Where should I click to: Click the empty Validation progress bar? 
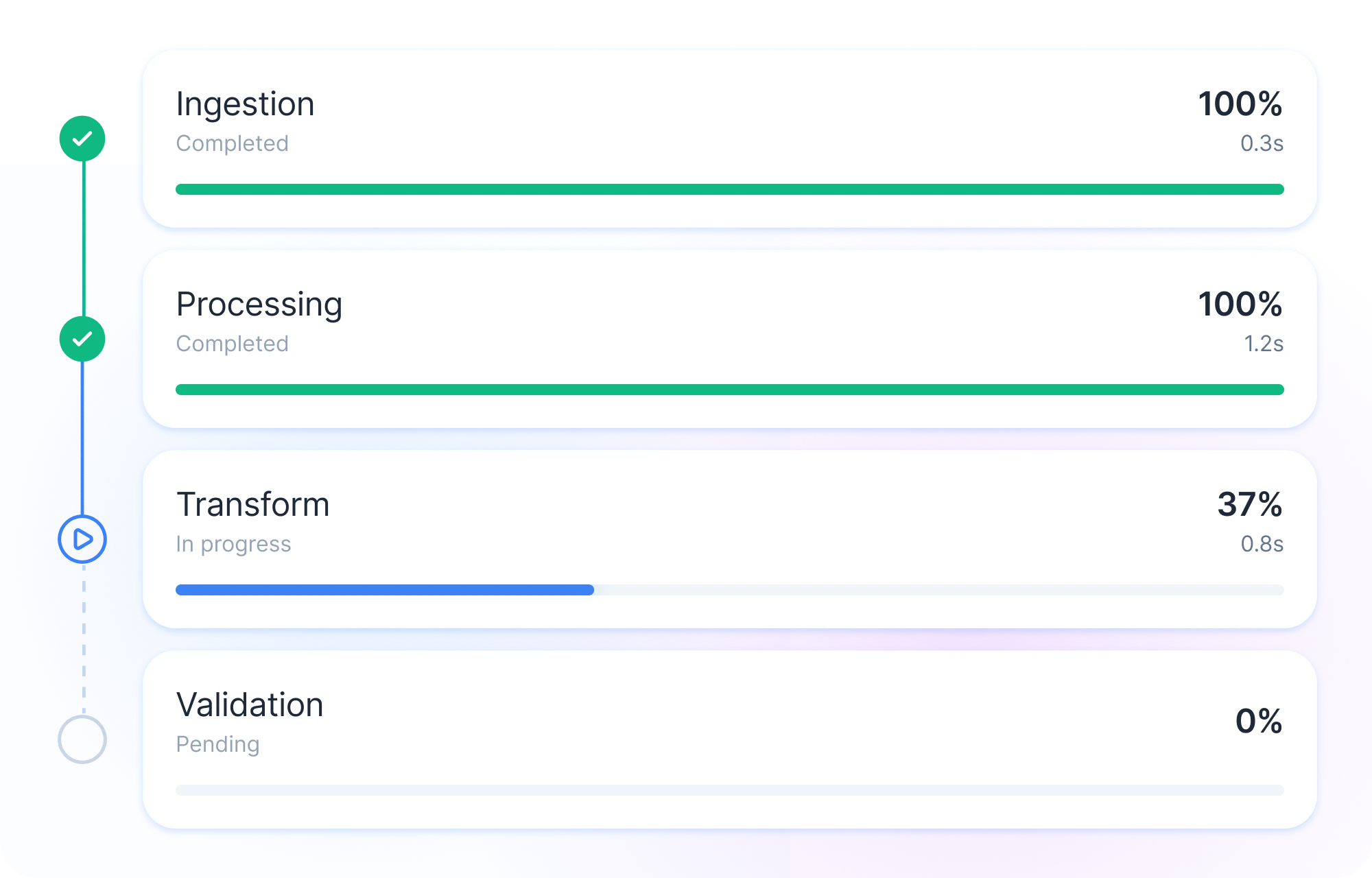pyautogui.click(x=729, y=790)
